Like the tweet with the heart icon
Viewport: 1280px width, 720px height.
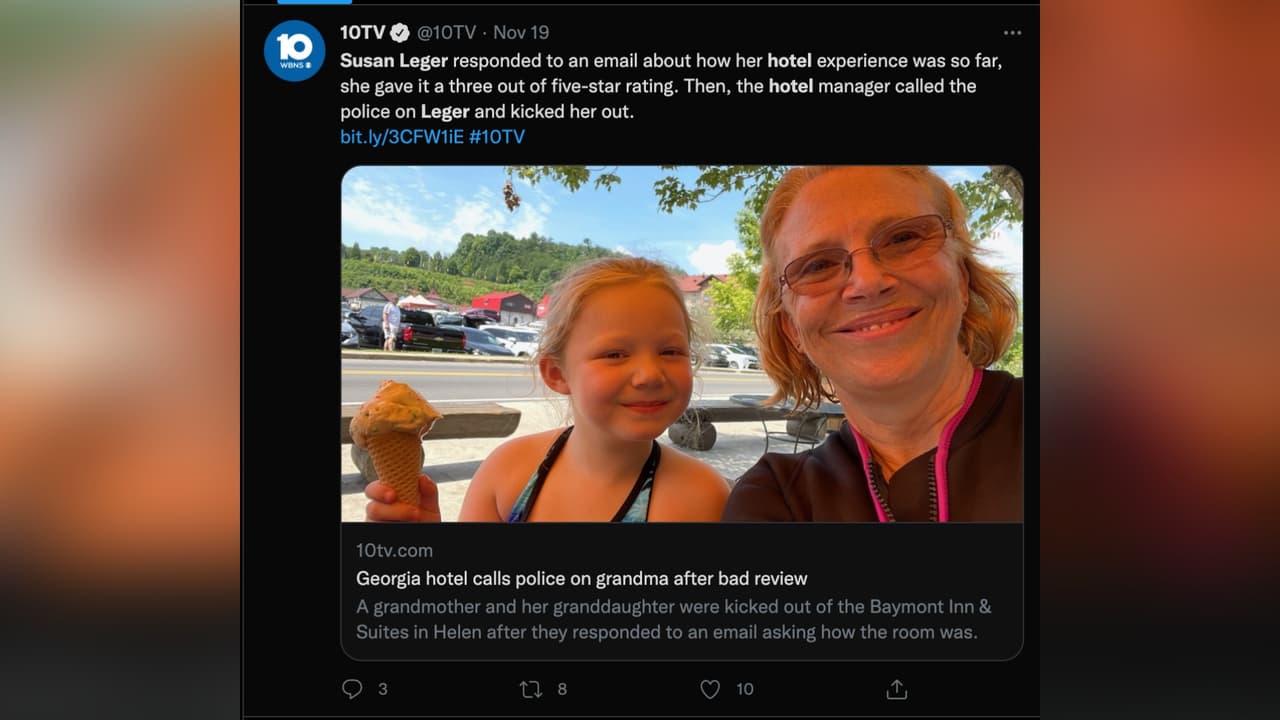(x=710, y=689)
